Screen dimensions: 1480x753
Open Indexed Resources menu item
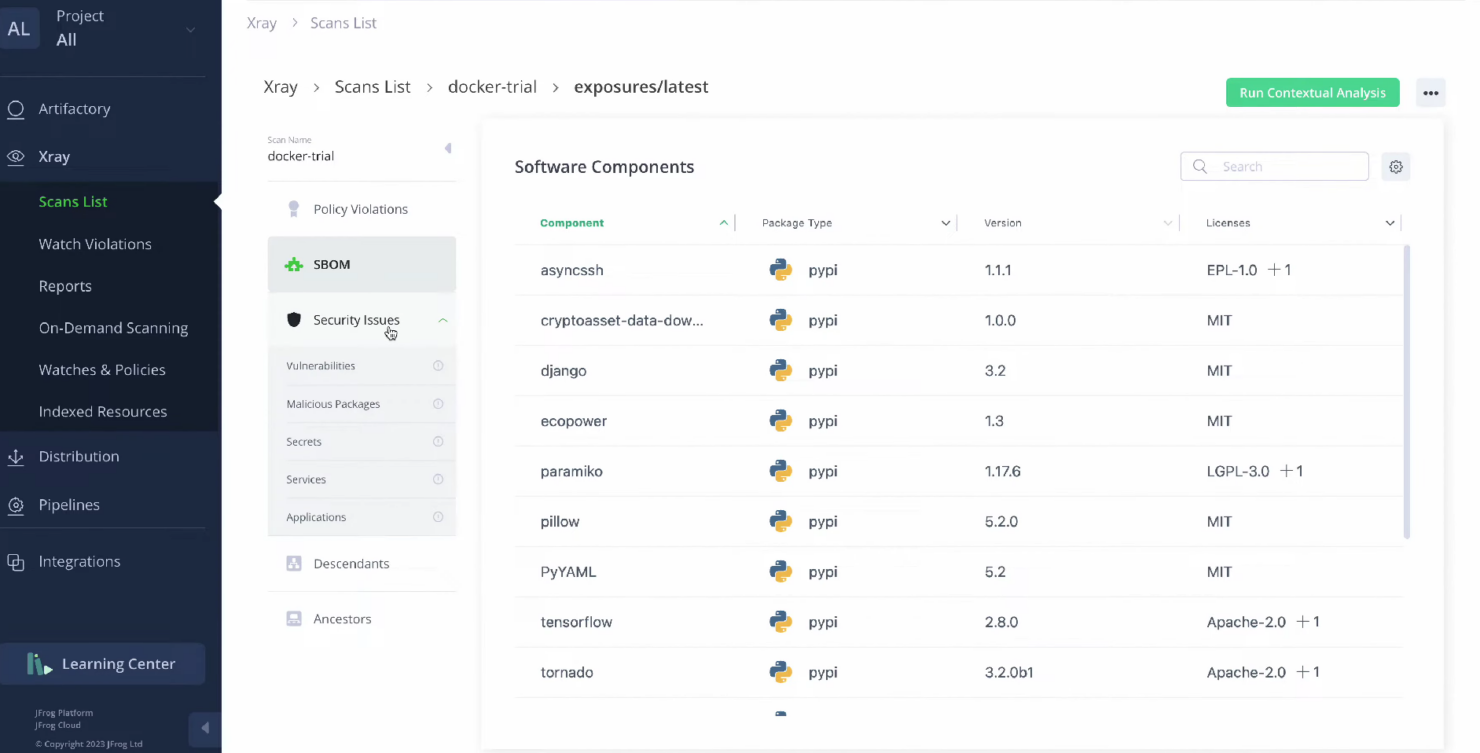[x=103, y=412]
